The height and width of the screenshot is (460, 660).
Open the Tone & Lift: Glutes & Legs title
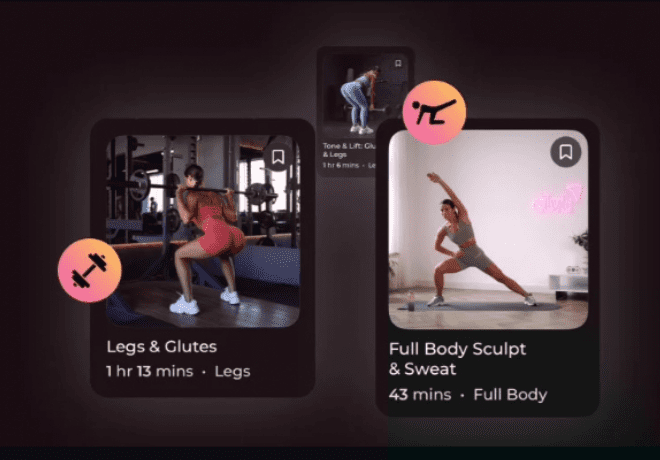(349, 150)
